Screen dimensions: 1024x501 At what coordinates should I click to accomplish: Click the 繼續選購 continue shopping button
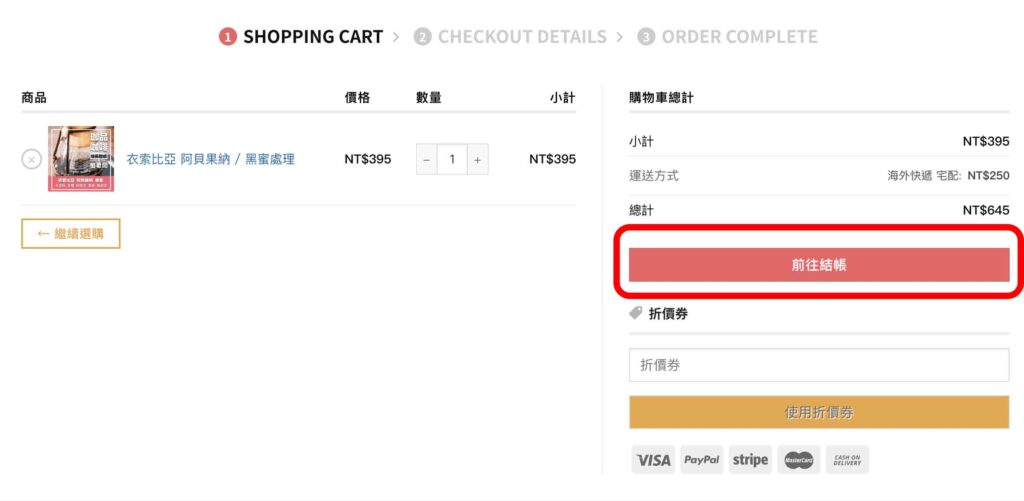click(71, 234)
